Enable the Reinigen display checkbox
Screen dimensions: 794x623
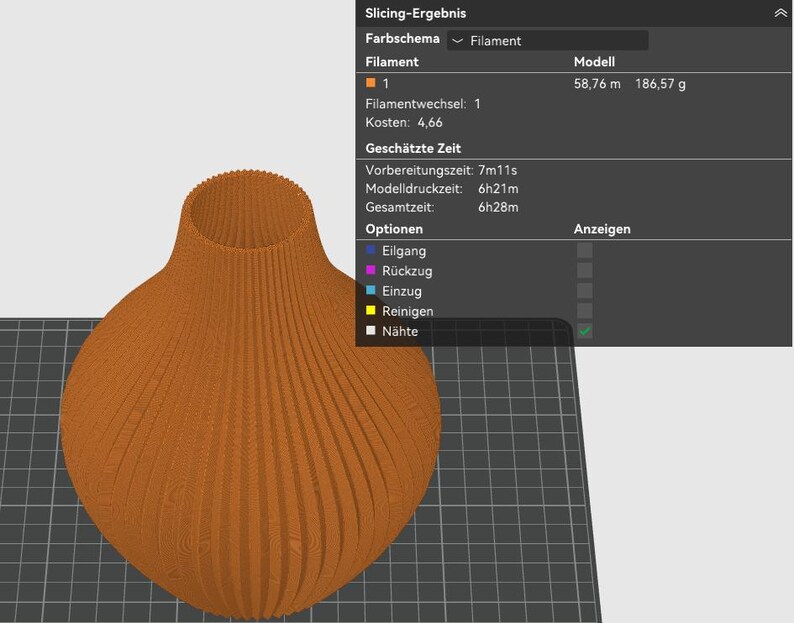coord(584,311)
